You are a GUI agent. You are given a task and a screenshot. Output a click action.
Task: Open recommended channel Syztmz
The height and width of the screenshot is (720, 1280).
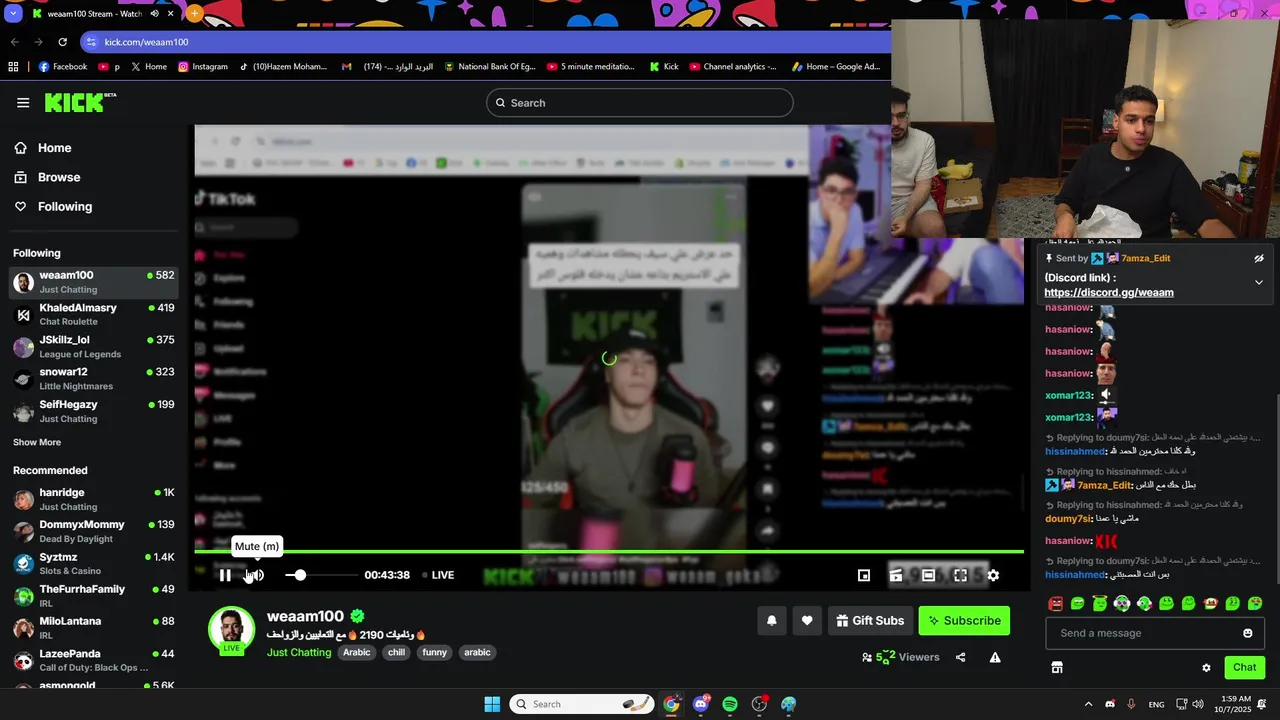click(x=94, y=564)
